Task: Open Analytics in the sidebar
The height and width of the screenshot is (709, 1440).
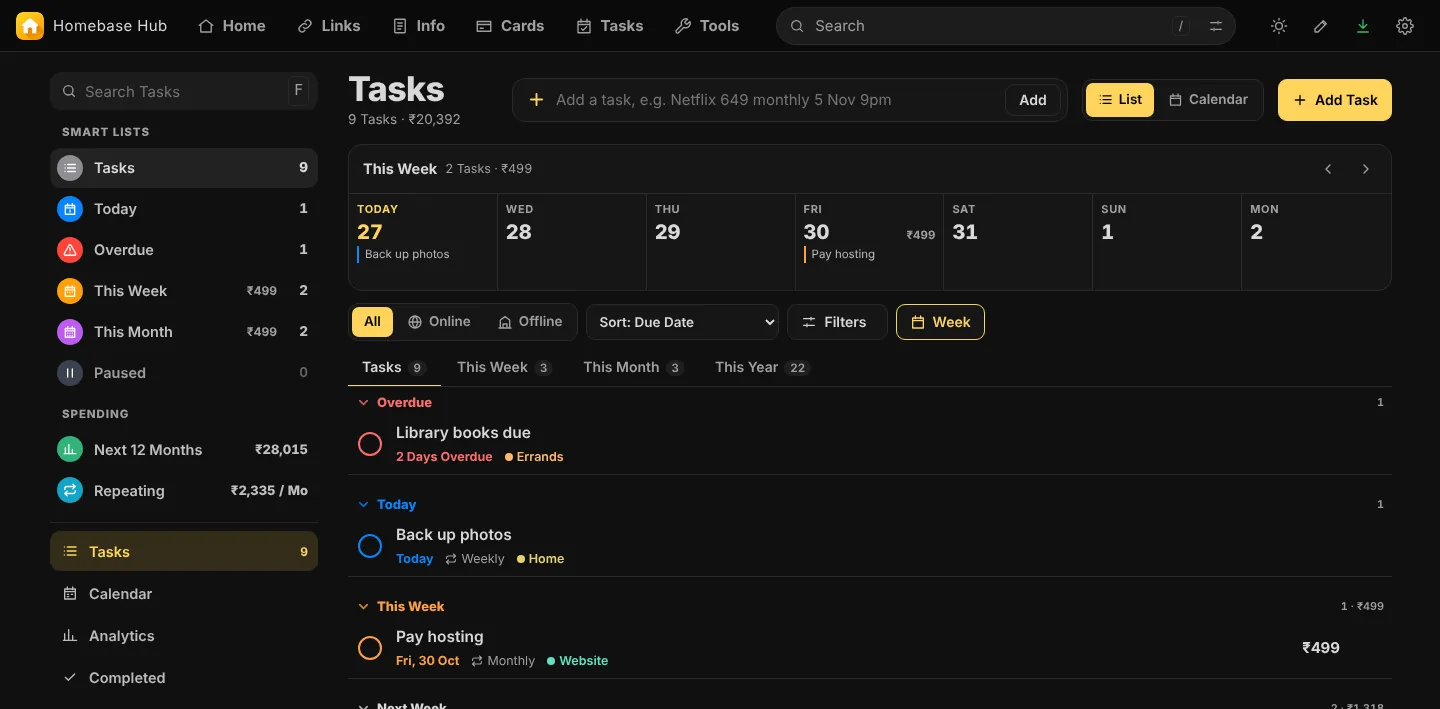Action: coord(184,636)
